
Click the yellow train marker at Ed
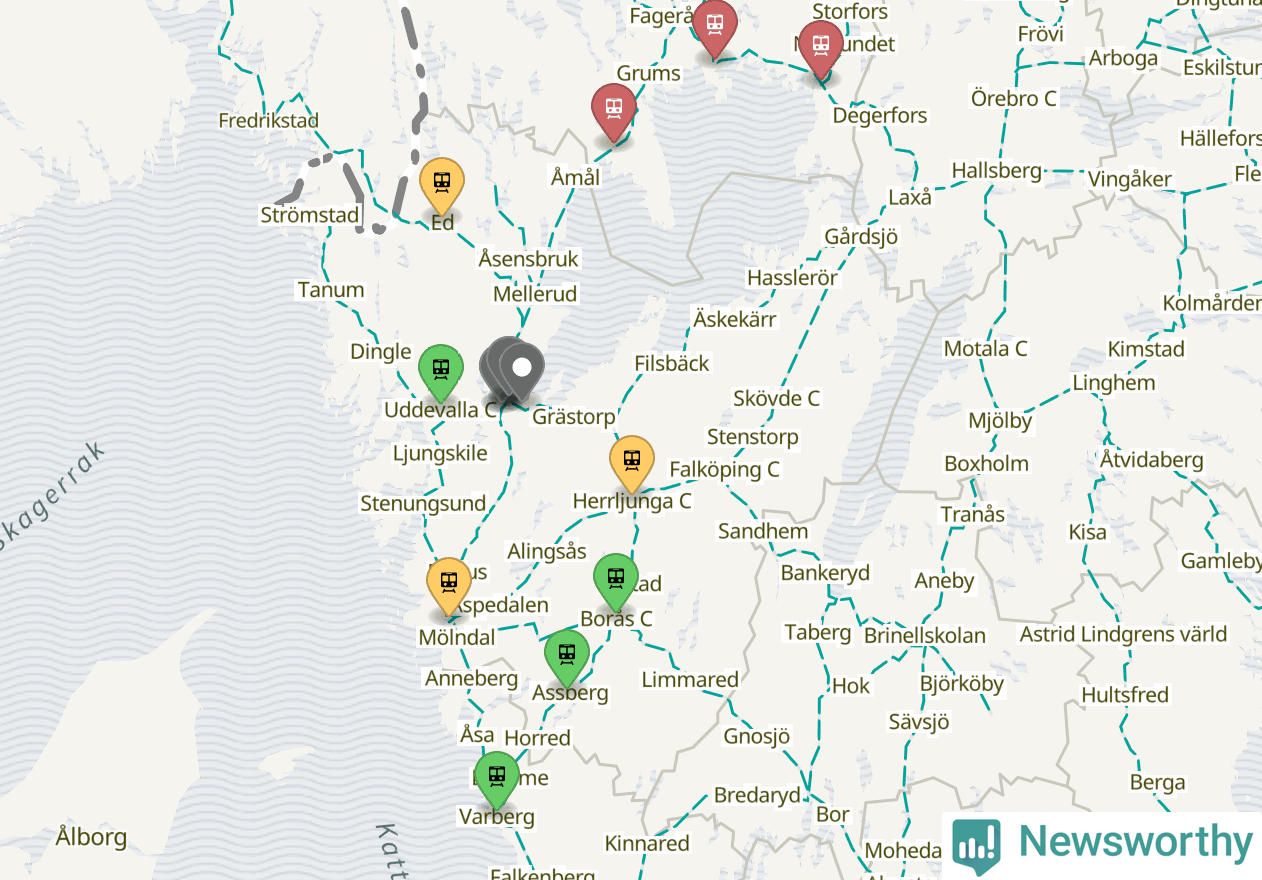coord(441,186)
